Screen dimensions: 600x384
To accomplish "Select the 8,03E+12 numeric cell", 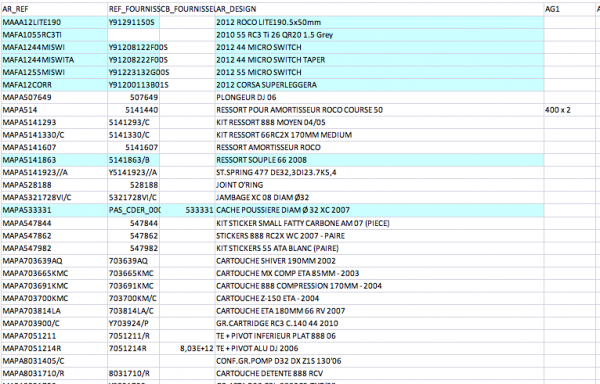I will 187,348.
